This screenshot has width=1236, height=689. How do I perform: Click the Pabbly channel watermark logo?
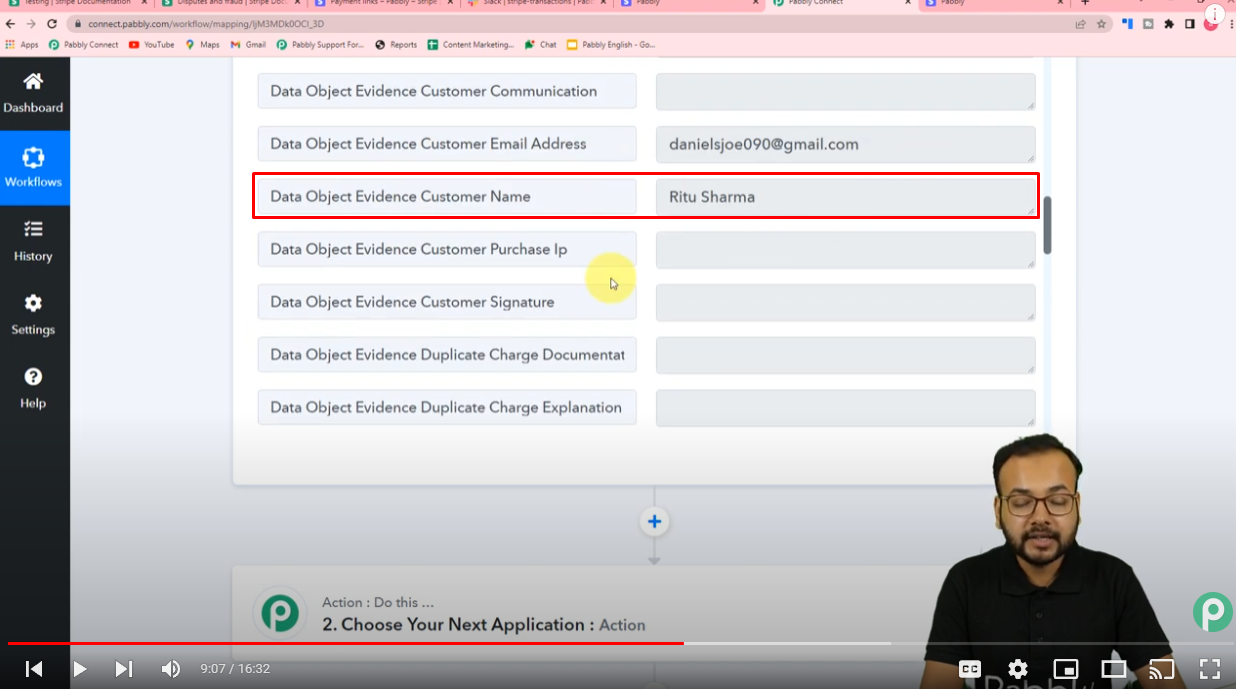point(1212,612)
